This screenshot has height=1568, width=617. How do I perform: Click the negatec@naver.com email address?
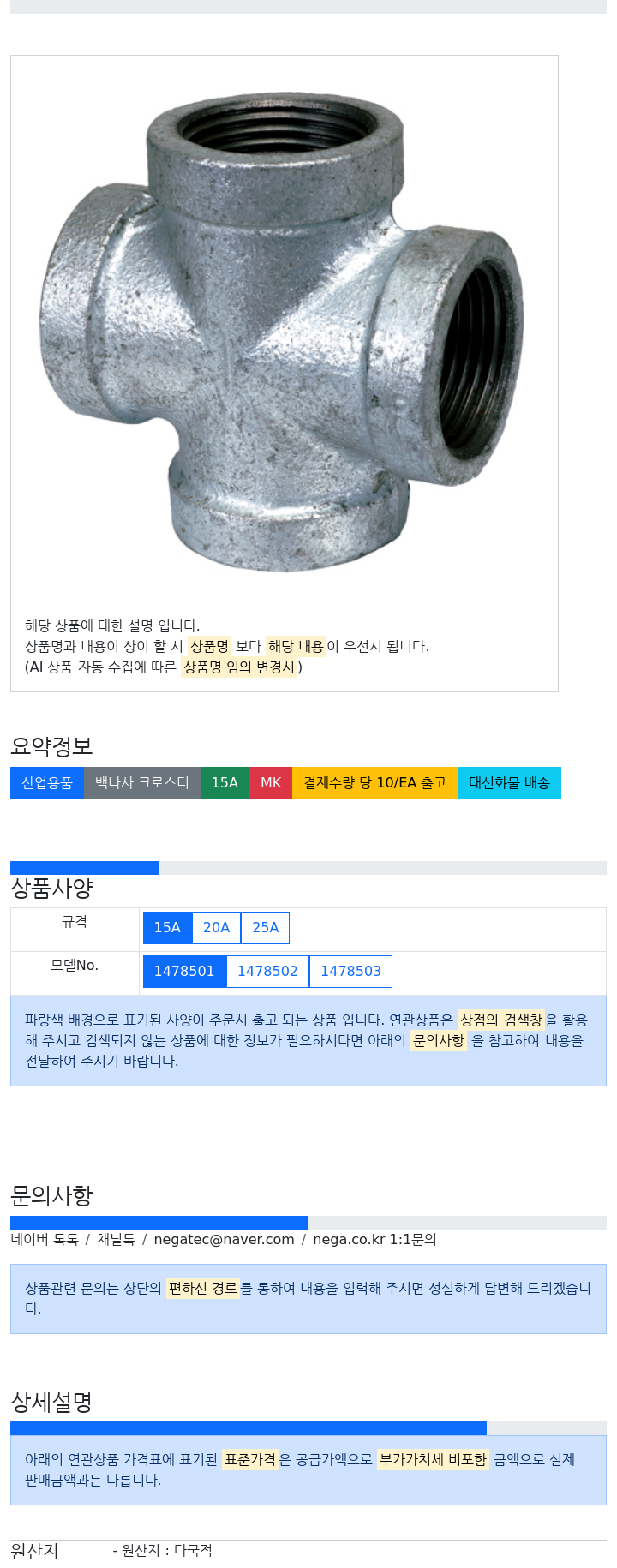[x=224, y=1240]
